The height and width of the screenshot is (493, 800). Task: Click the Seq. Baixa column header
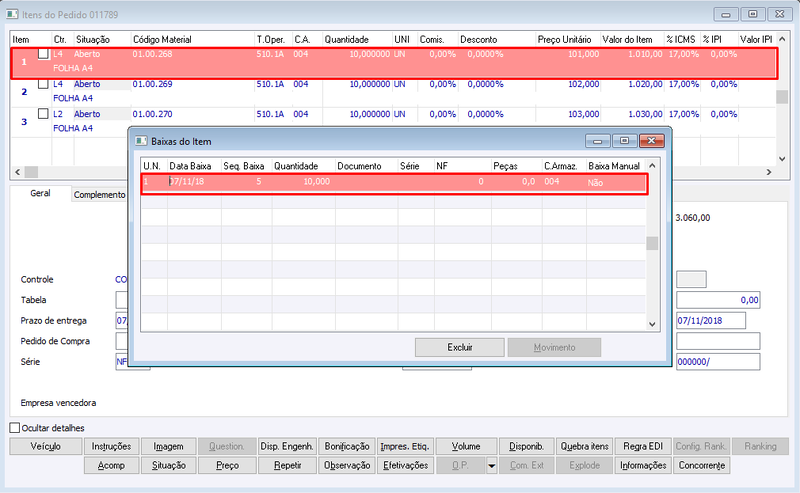tap(246, 166)
